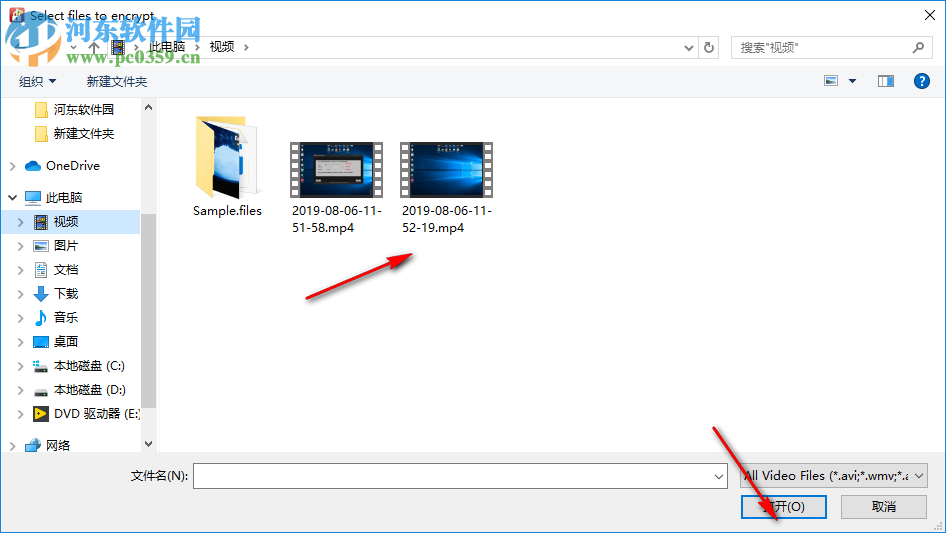Open the address bar history dropdown
The width and height of the screenshot is (946, 533).
[688, 48]
